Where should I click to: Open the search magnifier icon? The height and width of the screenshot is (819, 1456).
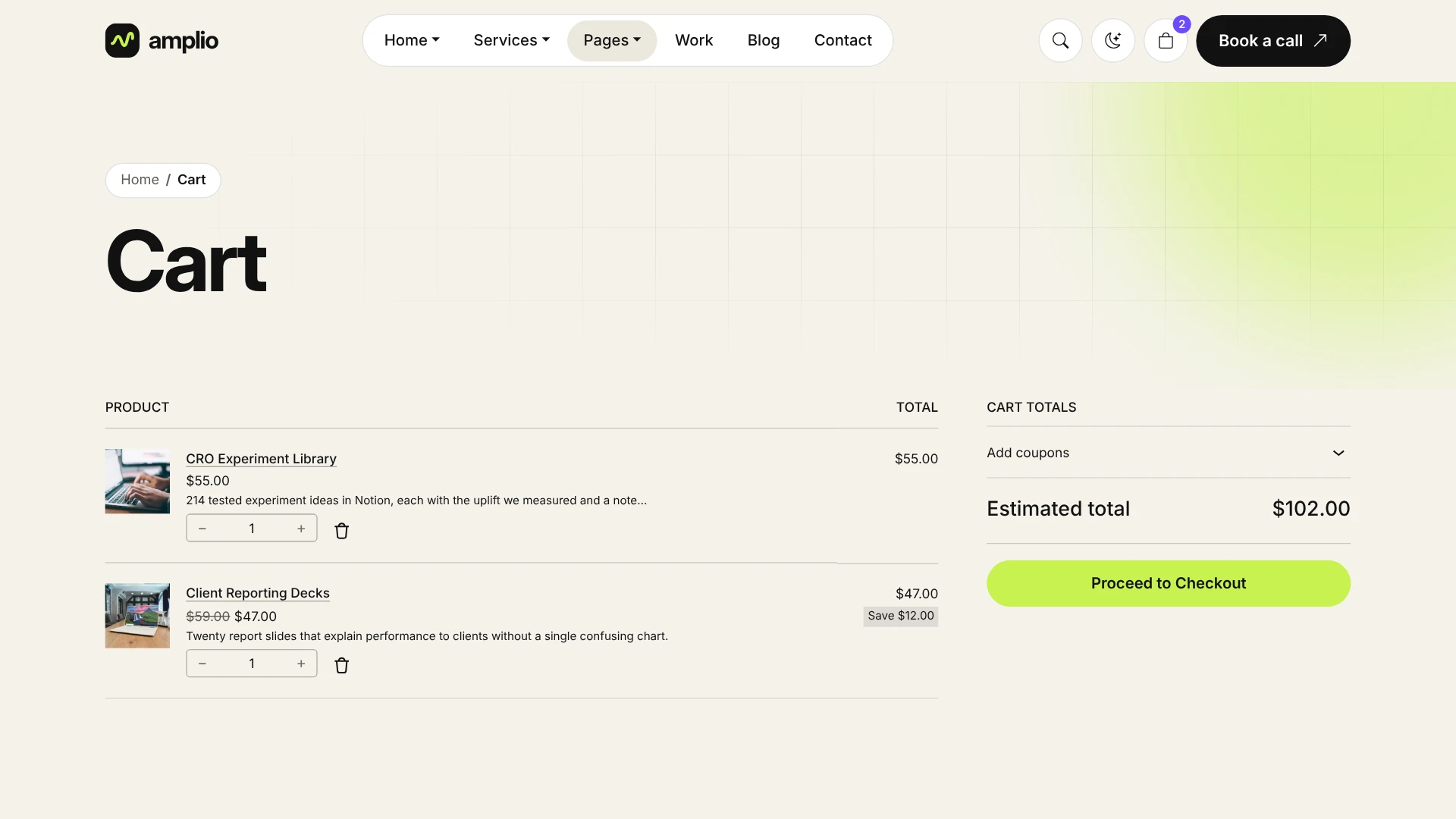pyautogui.click(x=1060, y=40)
